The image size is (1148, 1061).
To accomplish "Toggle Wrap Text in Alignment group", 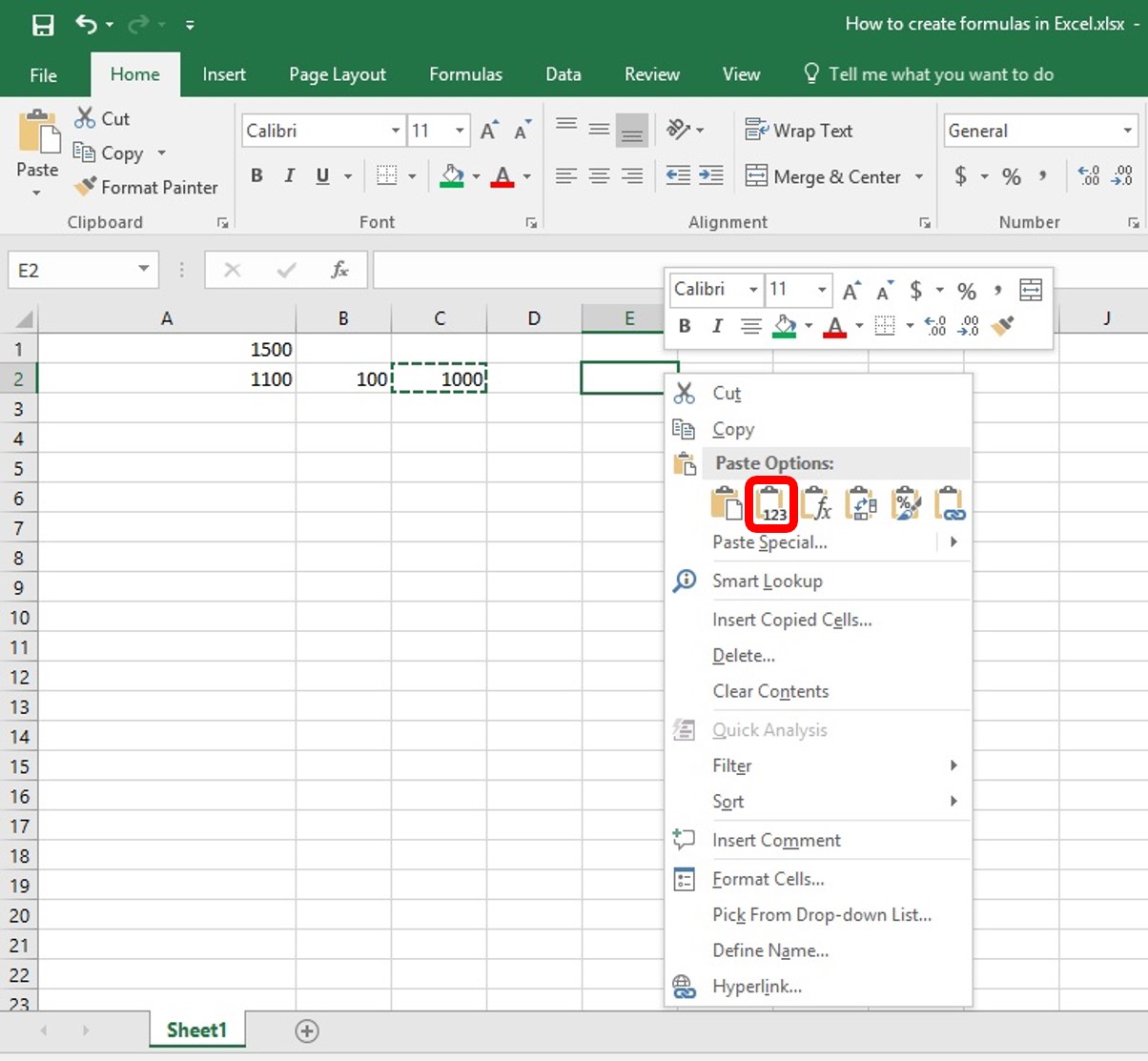I will pyautogui.click(x=799, y=131).
